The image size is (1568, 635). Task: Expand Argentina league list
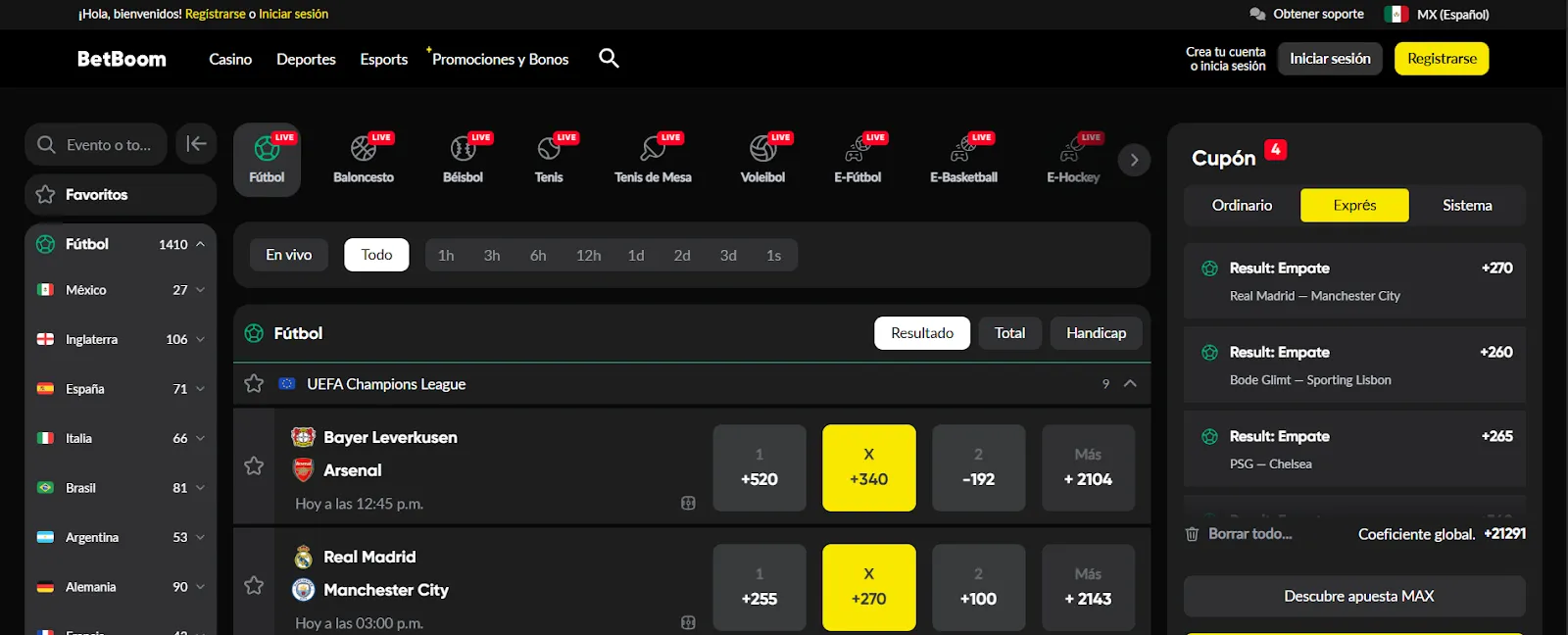tap(200, 537)
